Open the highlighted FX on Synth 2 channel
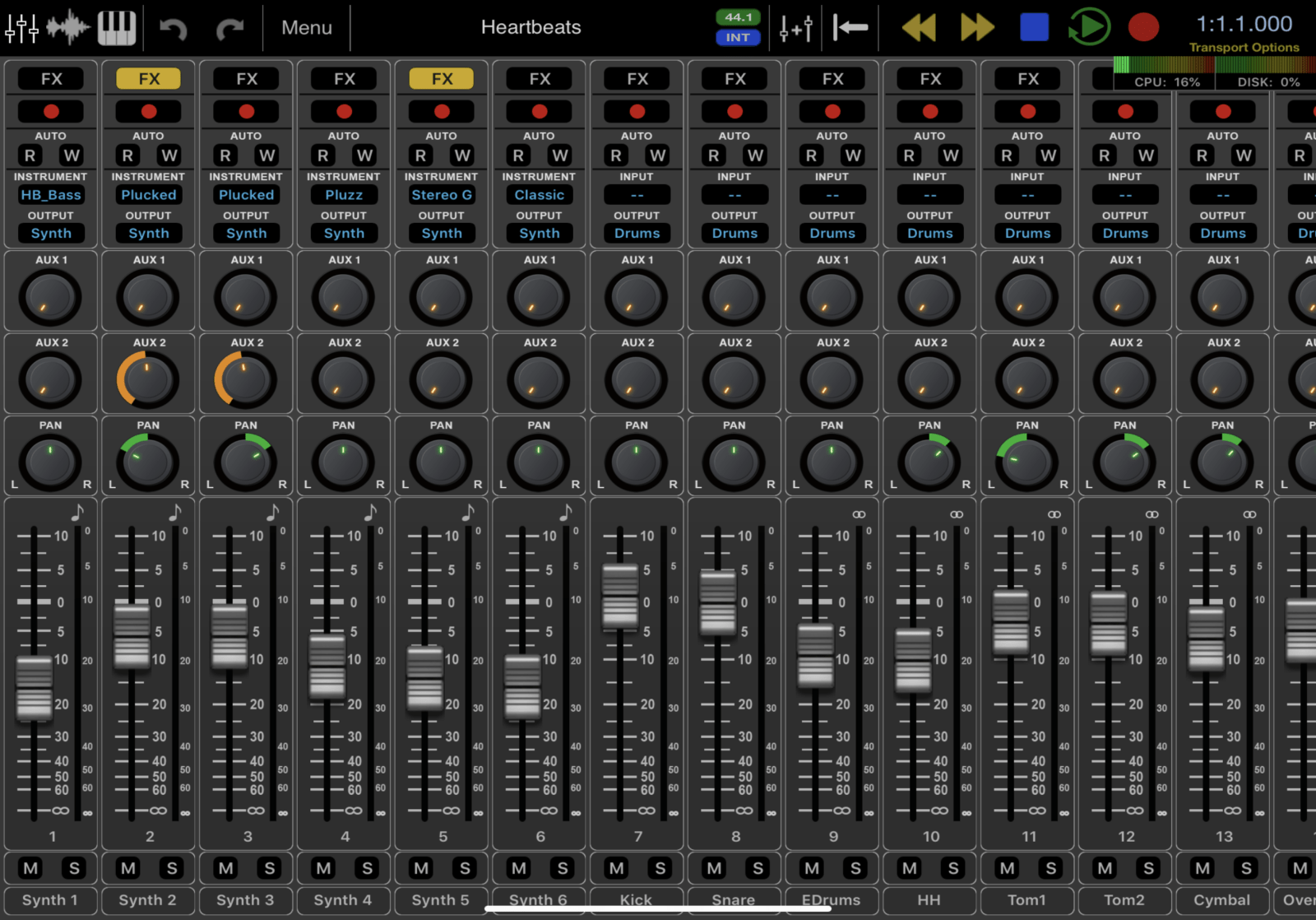1316x920 pixels. [x=149, y=79]
